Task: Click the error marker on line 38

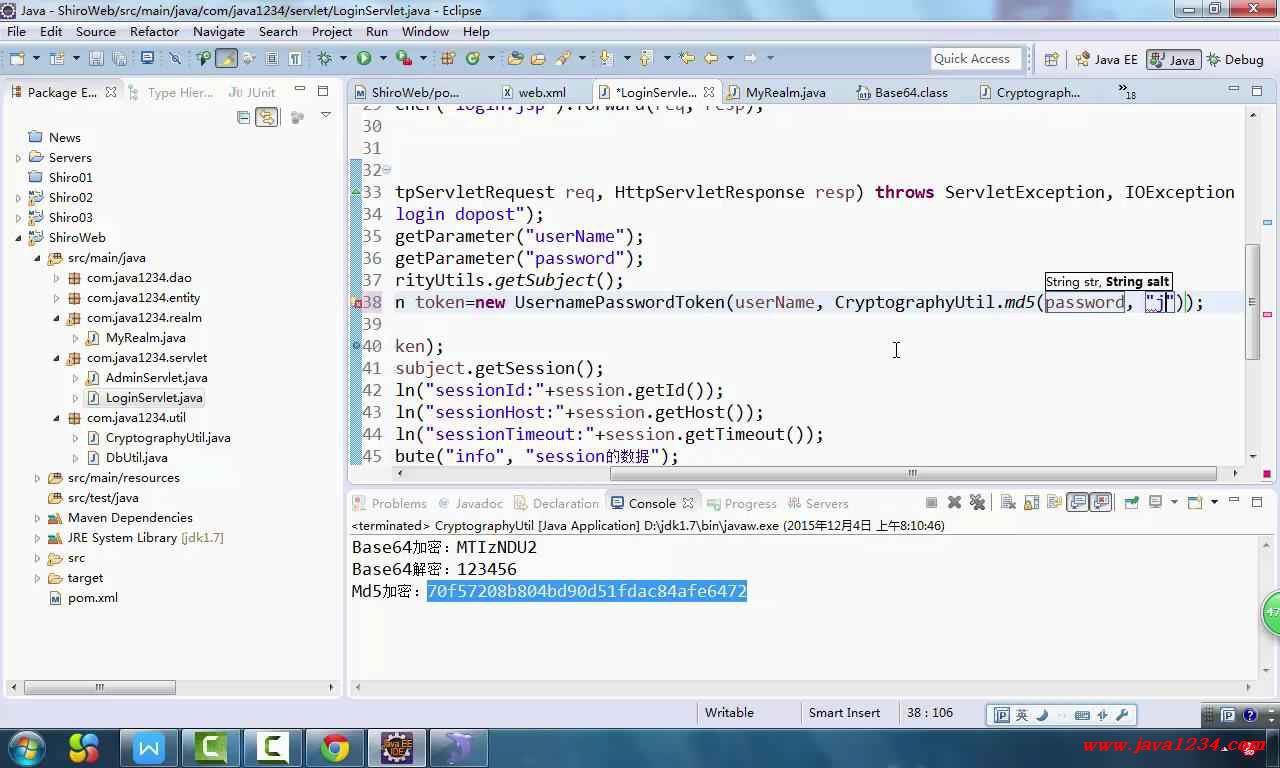Action: click(355, 303)
